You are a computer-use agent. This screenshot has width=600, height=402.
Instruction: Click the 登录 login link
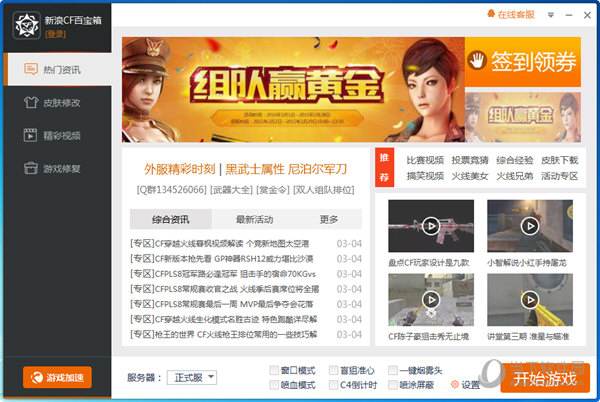point(55,34)
